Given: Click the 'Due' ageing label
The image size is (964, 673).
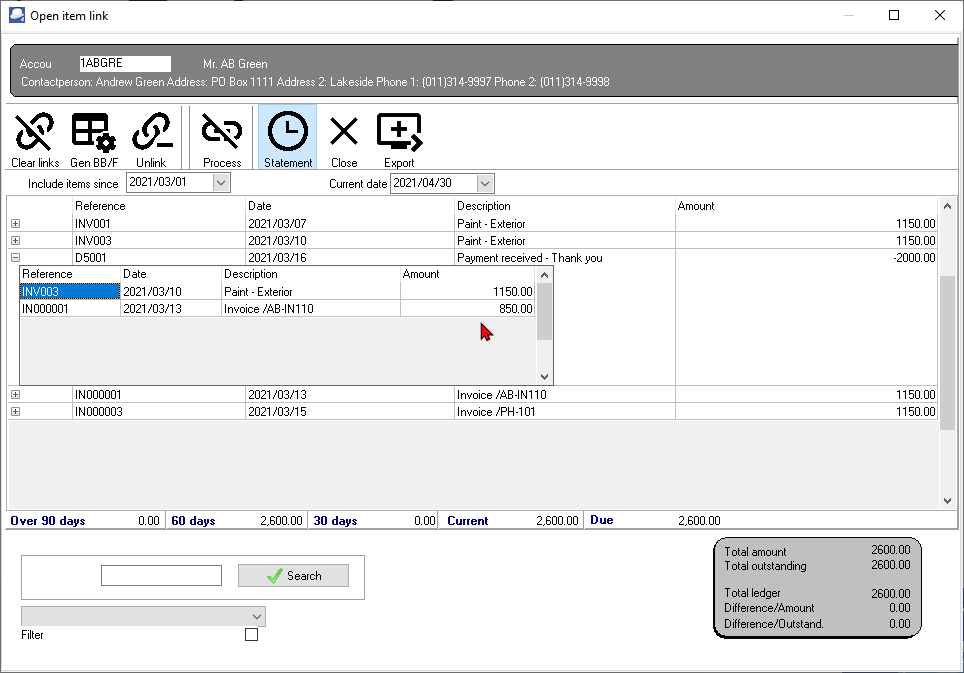Looking at the screenshot, I should point(601,520).
